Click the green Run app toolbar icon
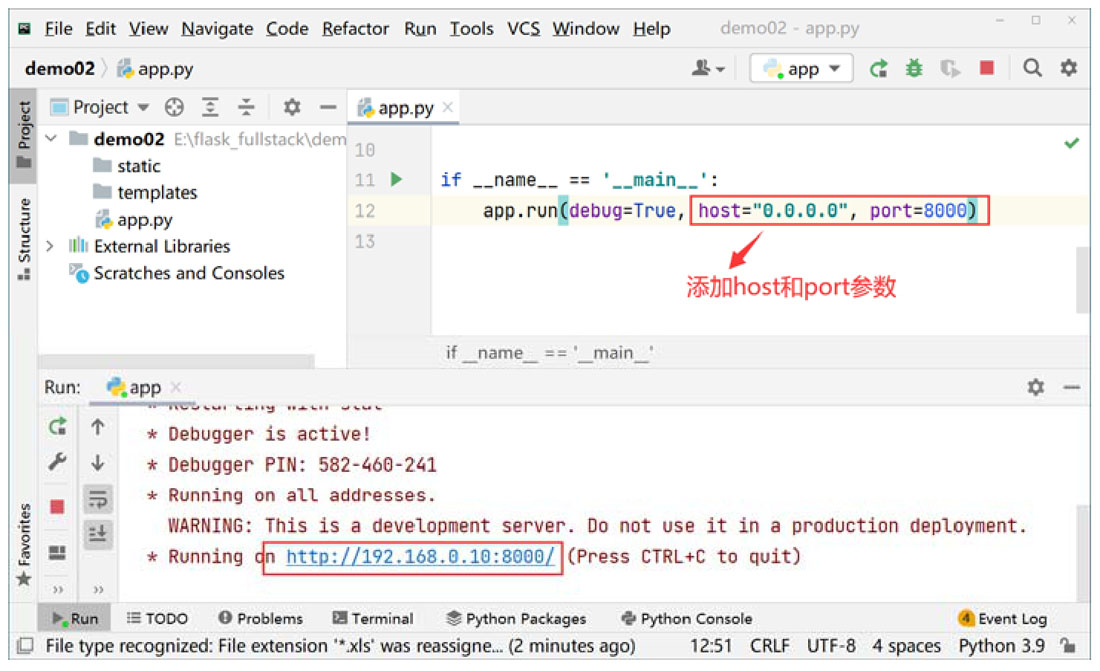The image size is (1100, 671). pos(878,68)
